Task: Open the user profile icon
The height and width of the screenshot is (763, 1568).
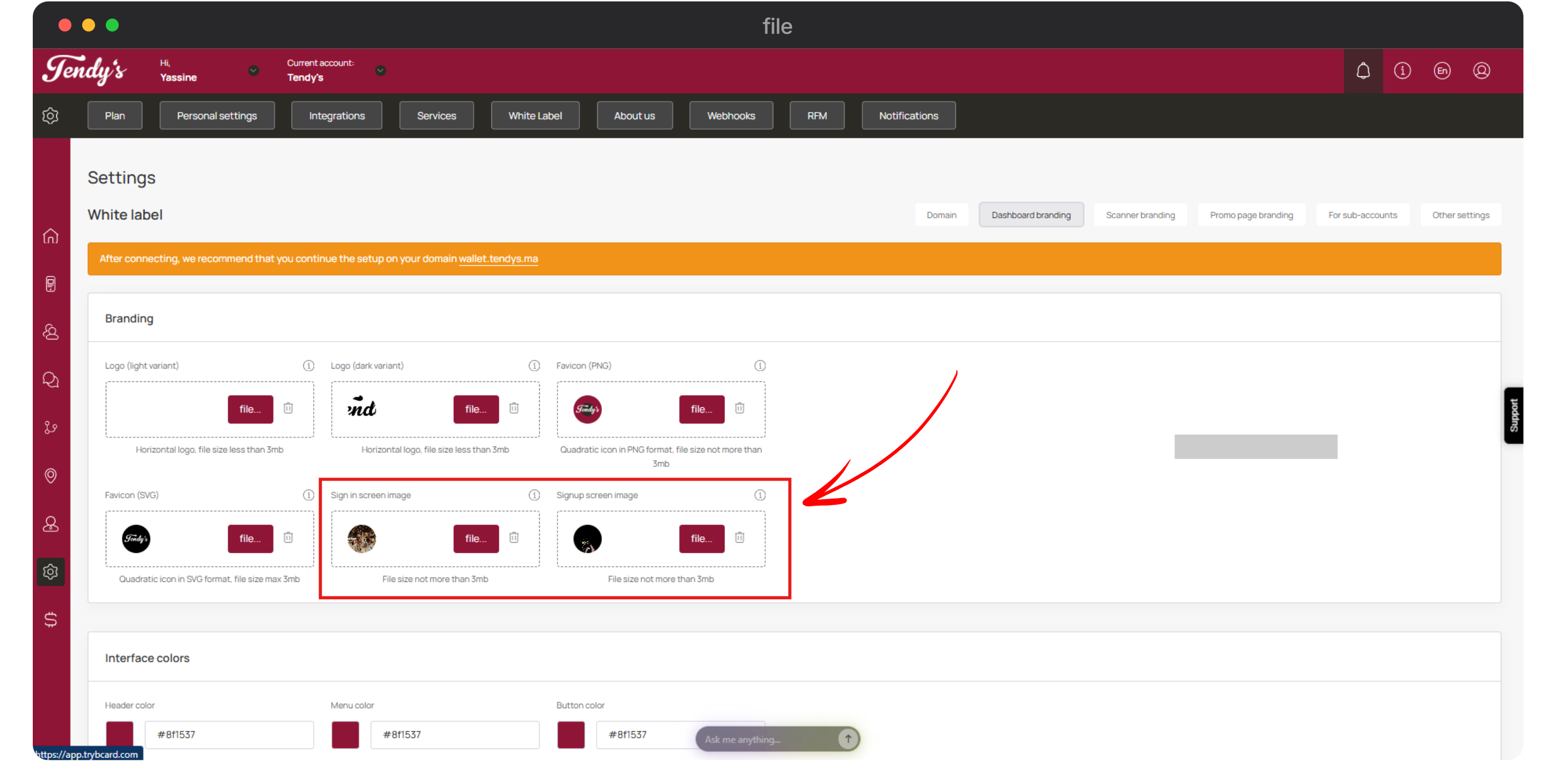Action: (x=1482, y=70)
